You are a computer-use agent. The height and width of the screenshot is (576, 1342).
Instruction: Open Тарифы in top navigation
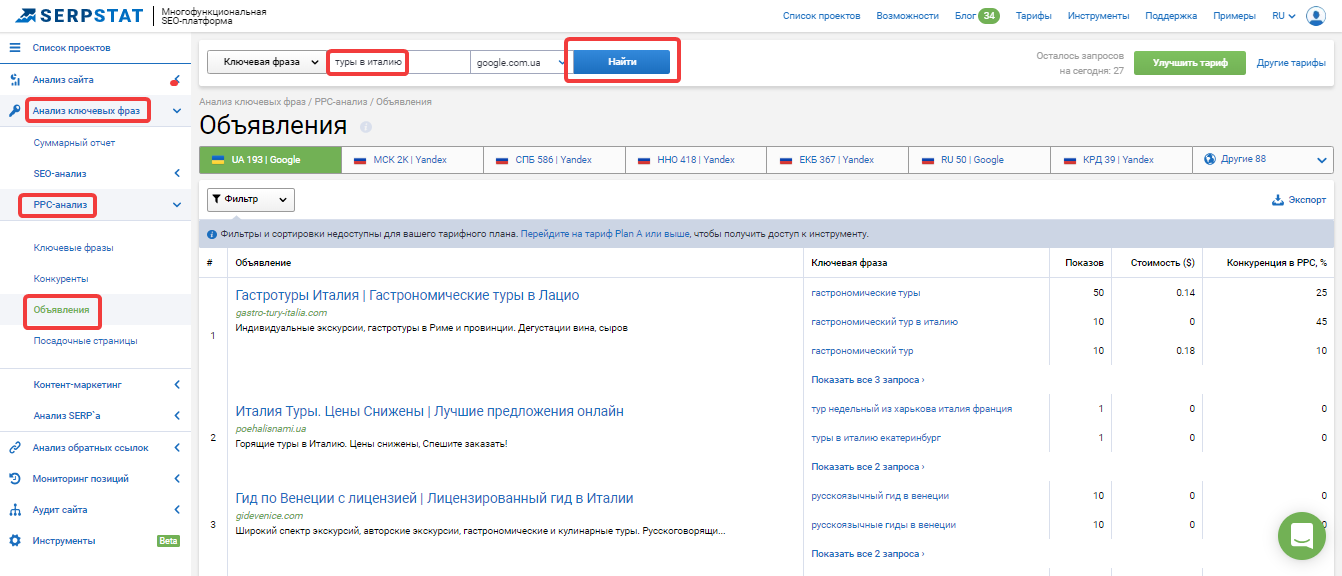coord(1033,16)
